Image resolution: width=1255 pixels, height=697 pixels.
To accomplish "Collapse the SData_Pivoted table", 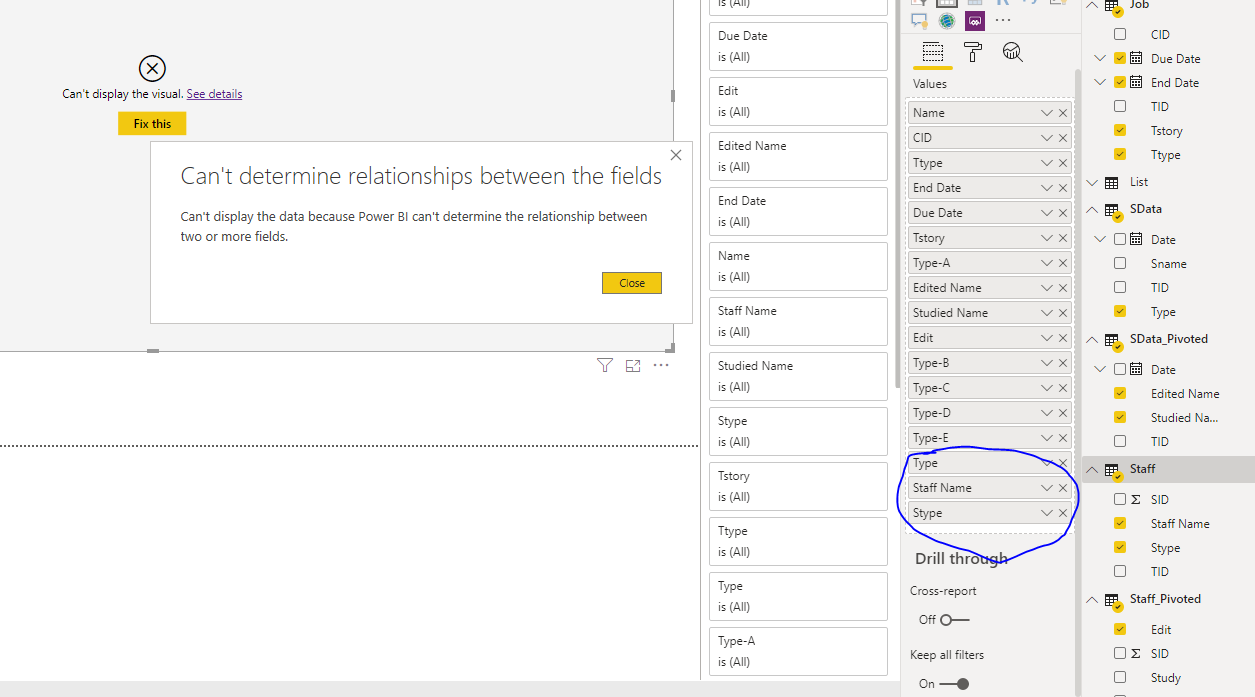I will [x=1091, y=339].
